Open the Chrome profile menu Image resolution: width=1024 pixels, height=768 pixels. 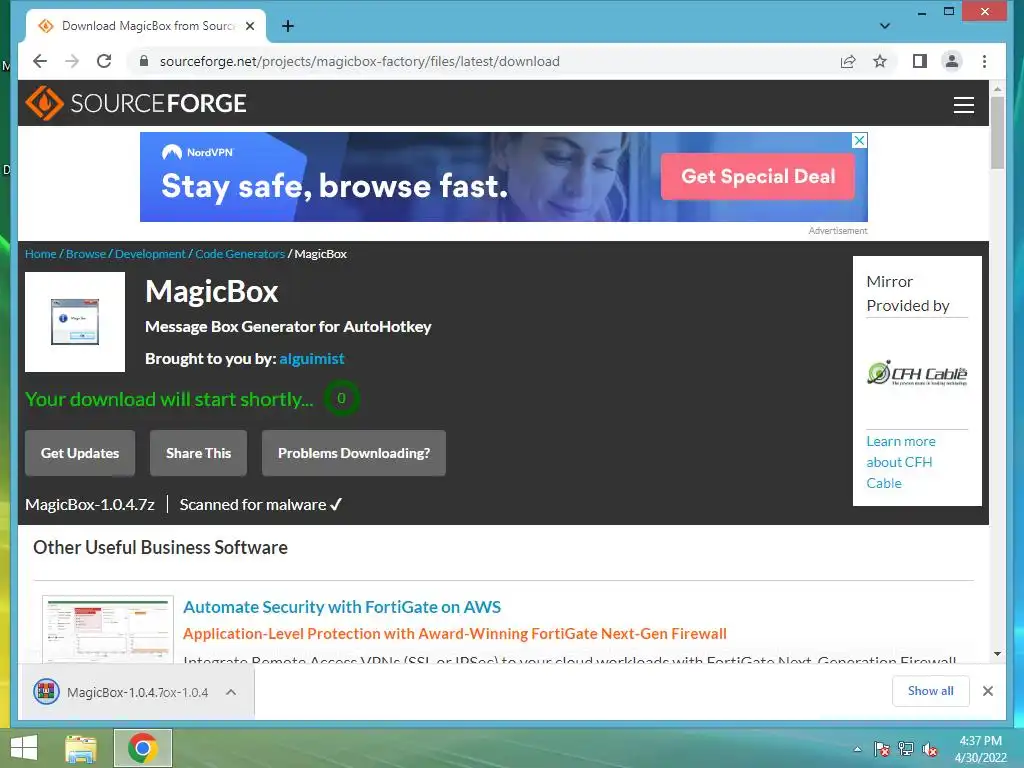coord(952,61)
